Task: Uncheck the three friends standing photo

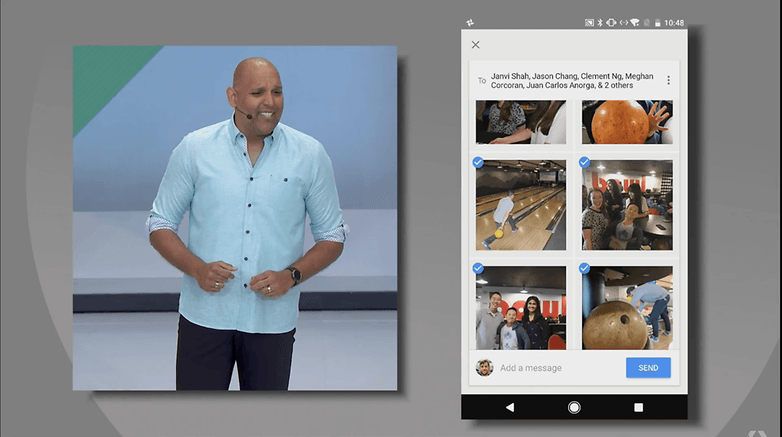Action: [478, 268]
